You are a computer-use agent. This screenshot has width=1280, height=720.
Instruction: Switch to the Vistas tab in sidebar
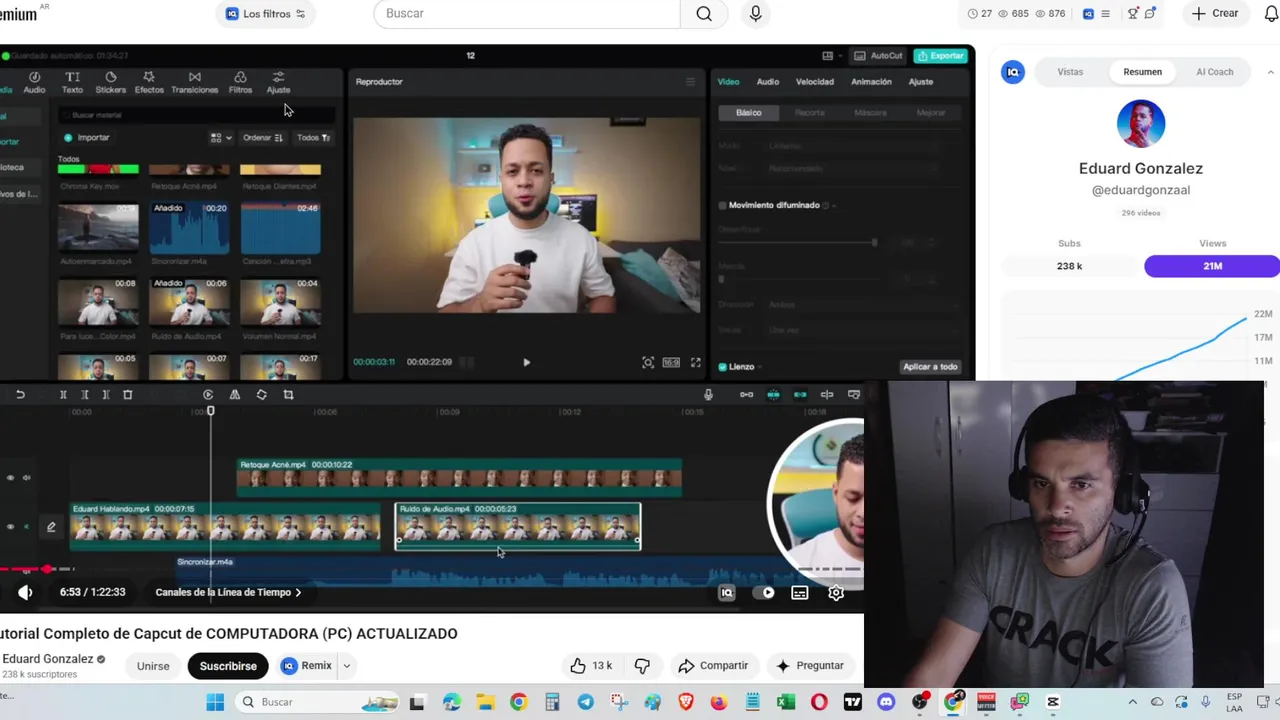pos(1070,72)
